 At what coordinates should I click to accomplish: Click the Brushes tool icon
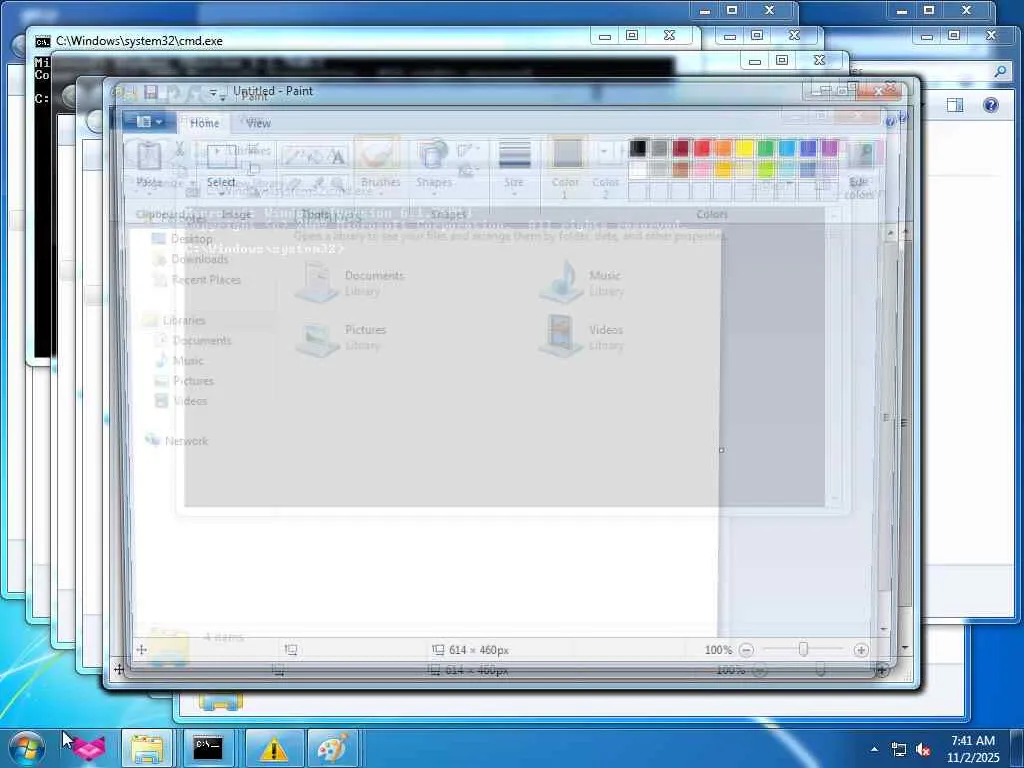(x=377, y=155)
